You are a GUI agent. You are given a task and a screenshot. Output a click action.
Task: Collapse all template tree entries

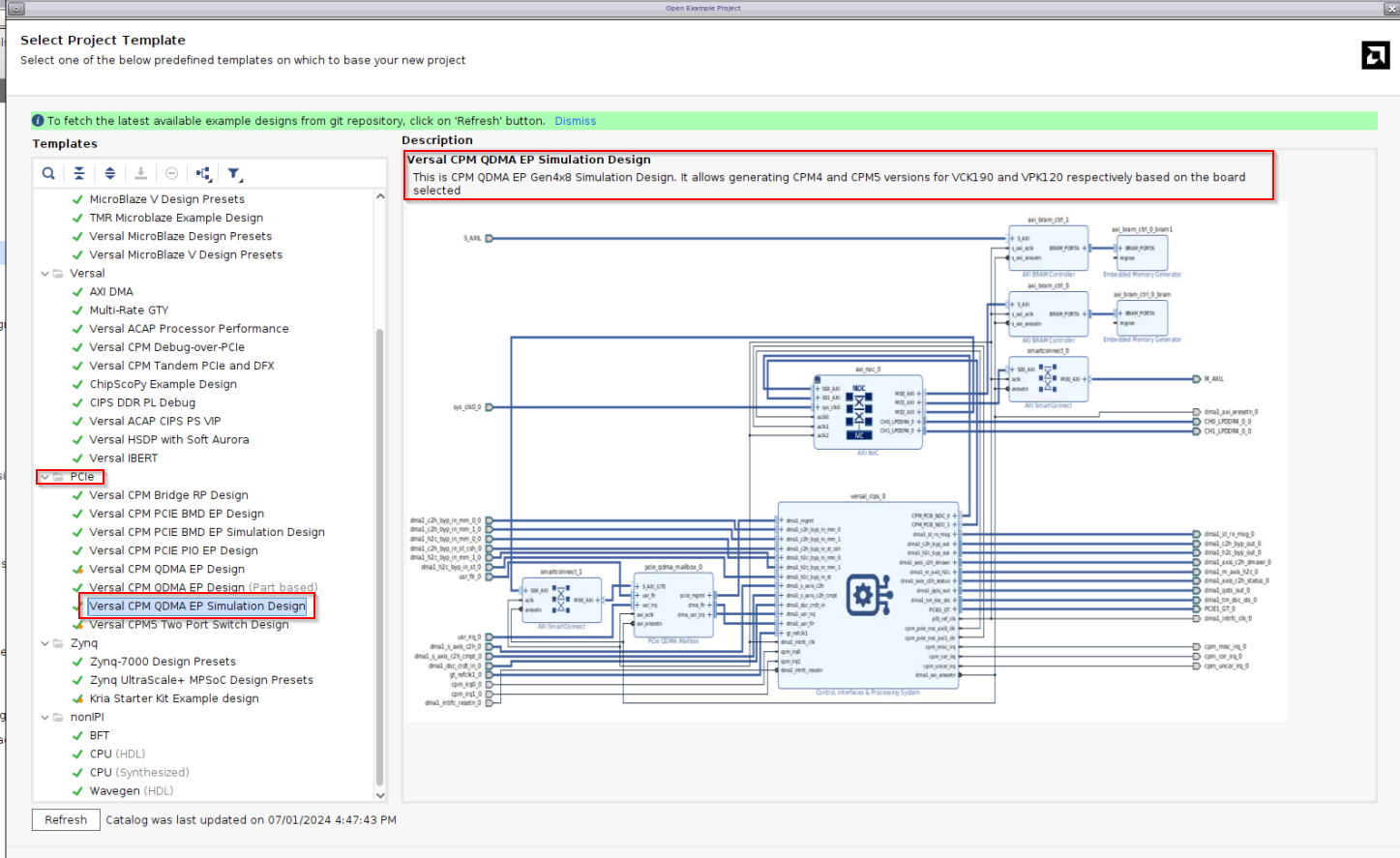click(x=79, y=173)
